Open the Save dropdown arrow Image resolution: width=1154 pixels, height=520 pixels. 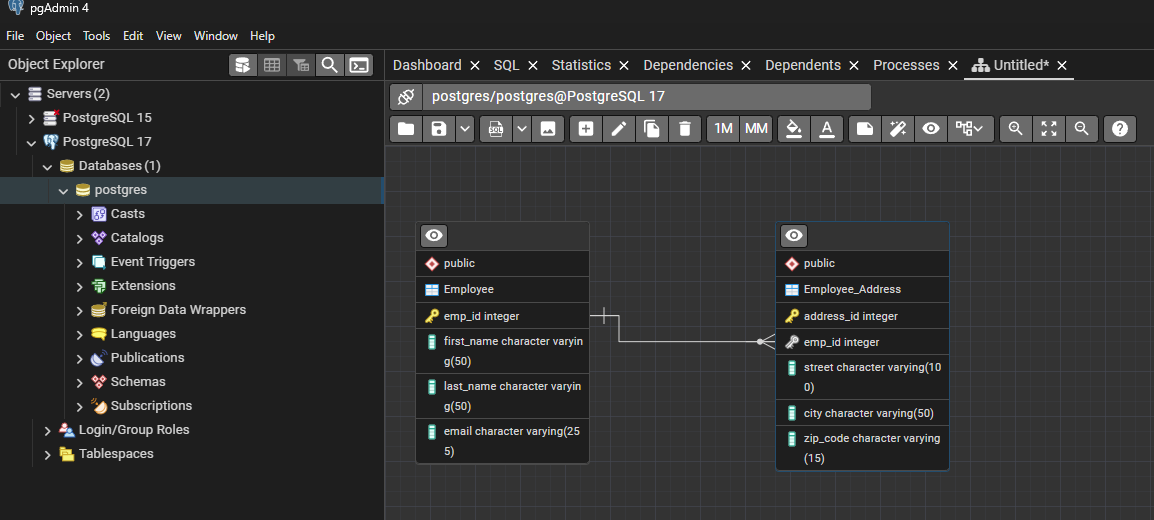click(465, 129)
